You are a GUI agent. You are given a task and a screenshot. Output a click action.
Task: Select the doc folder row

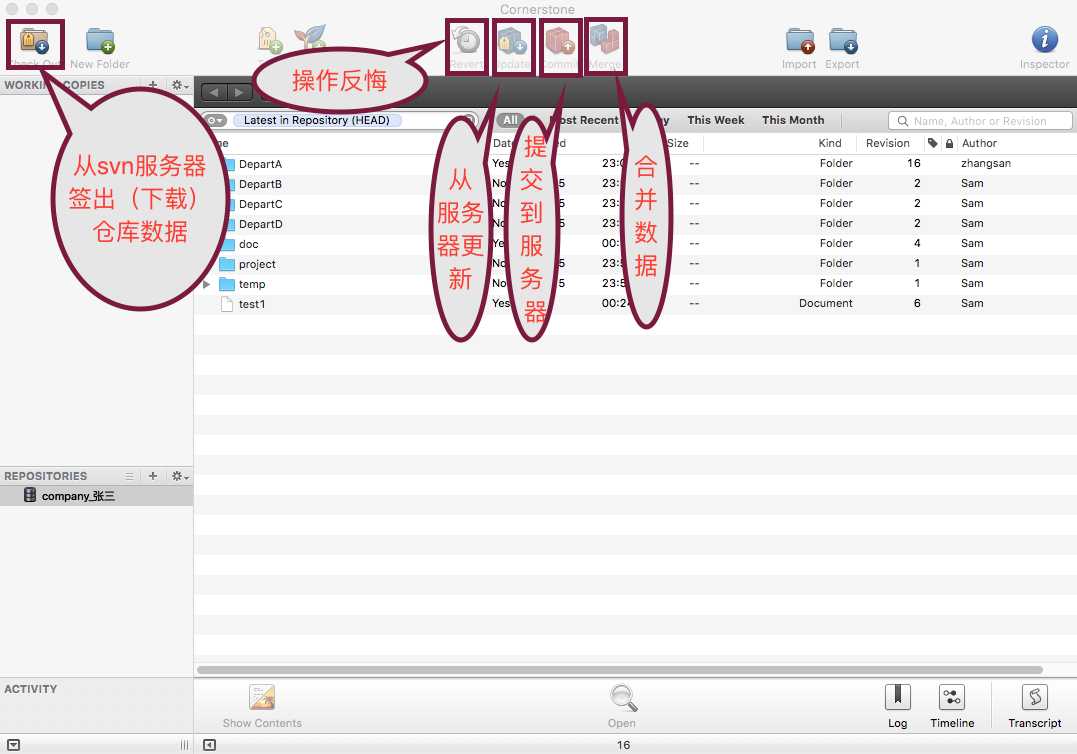(x=635, y=243)
